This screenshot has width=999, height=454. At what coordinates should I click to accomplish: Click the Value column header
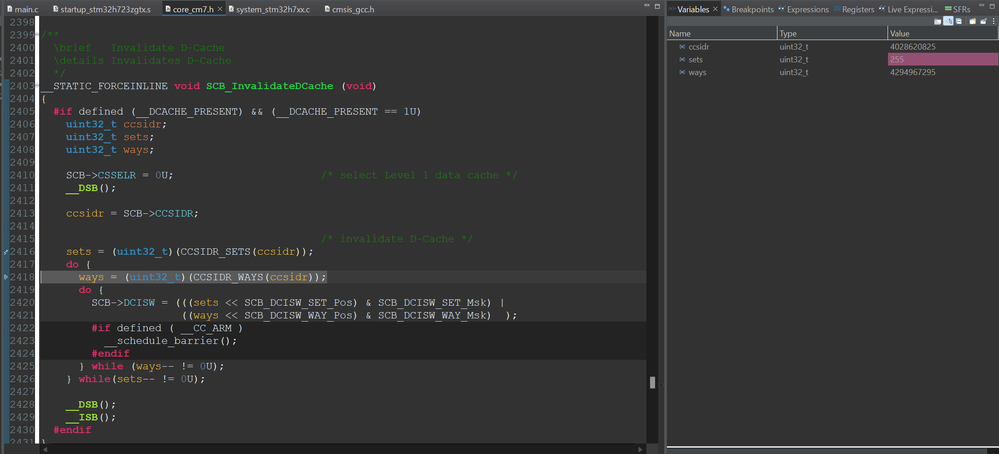coord(900,34)
